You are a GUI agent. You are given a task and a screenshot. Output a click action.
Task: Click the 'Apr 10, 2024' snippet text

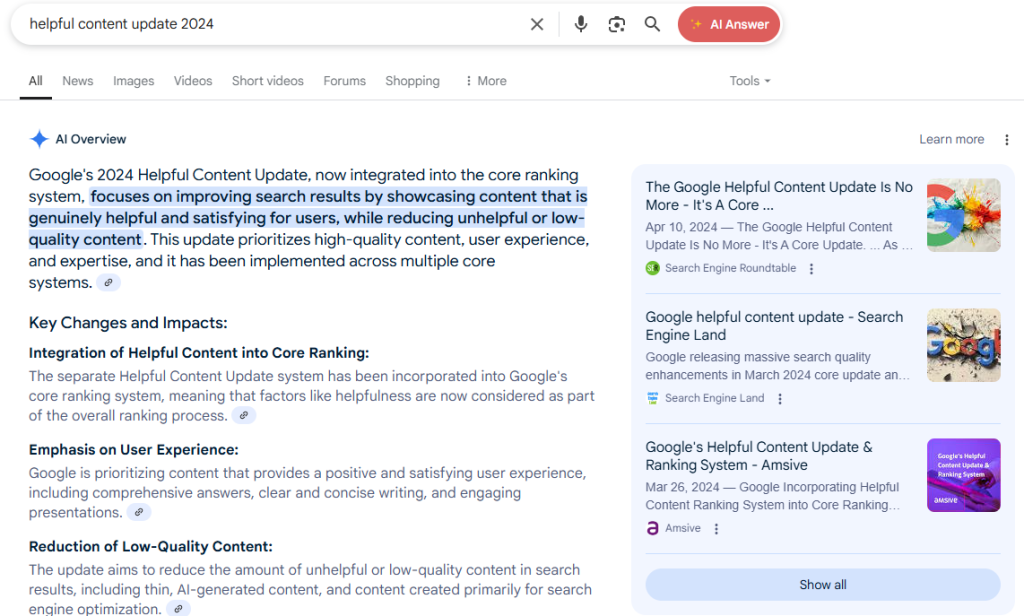681,227
